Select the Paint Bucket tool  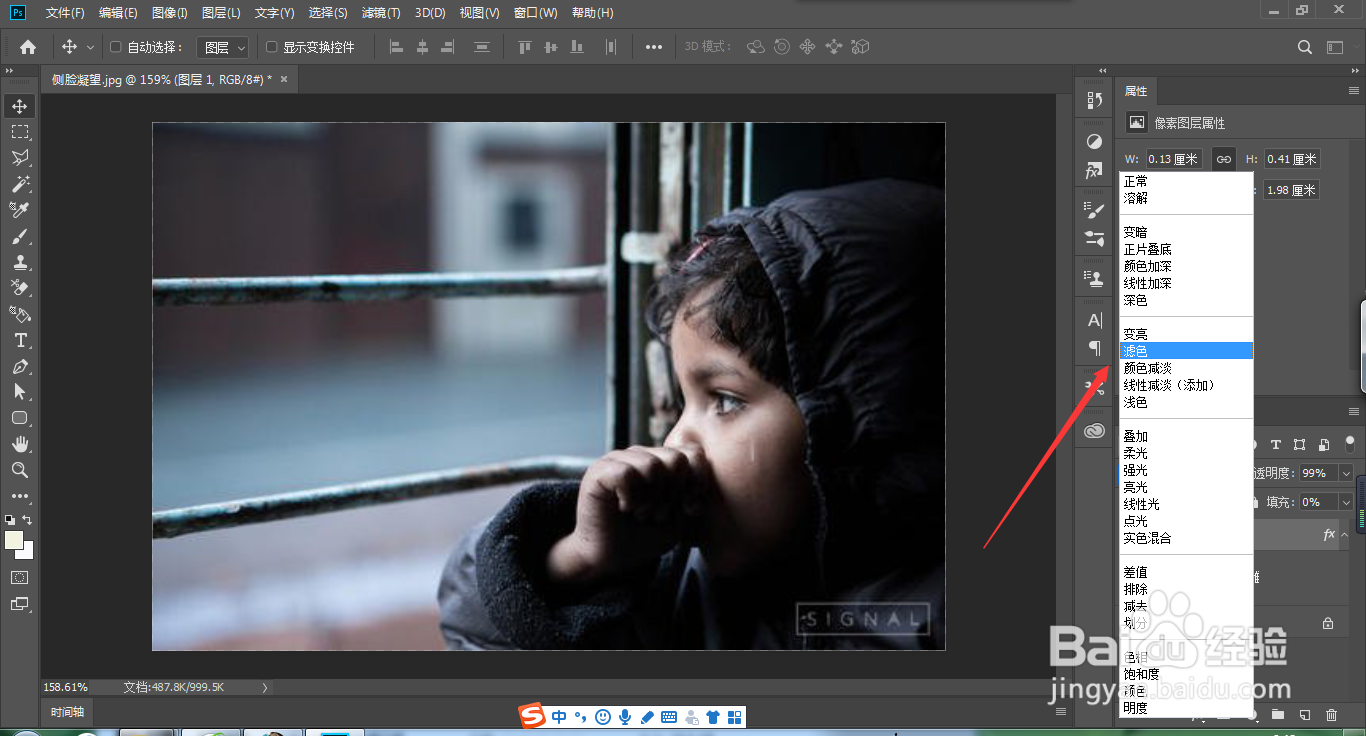20,314
